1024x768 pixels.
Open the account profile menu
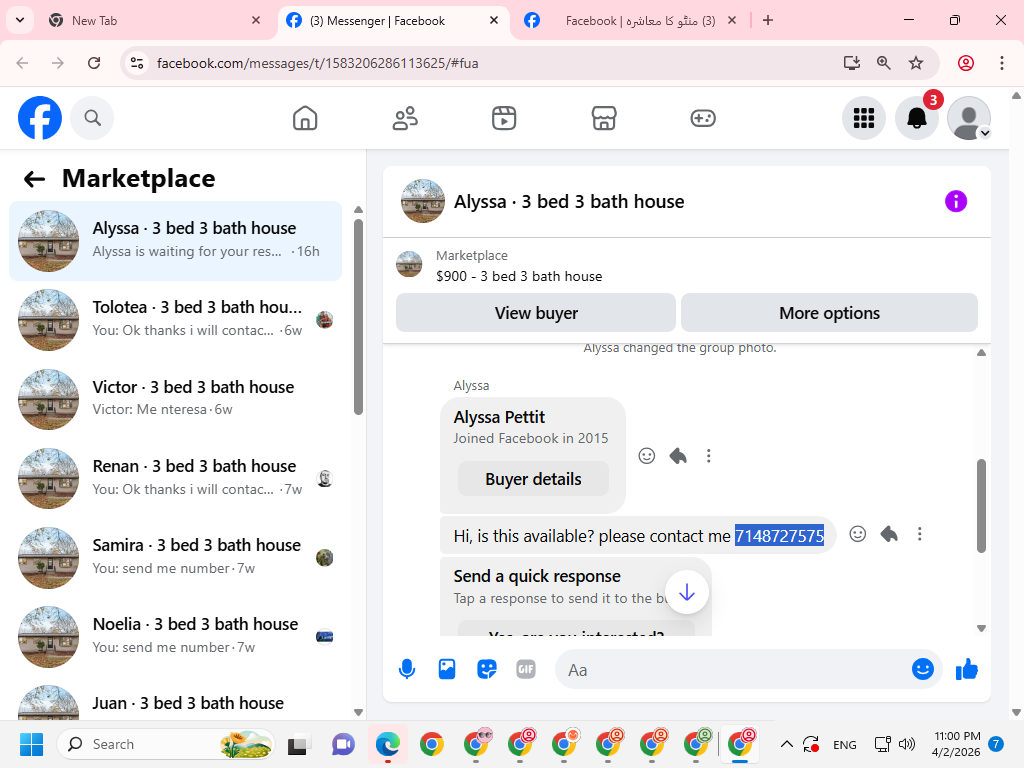pos(969,118)
